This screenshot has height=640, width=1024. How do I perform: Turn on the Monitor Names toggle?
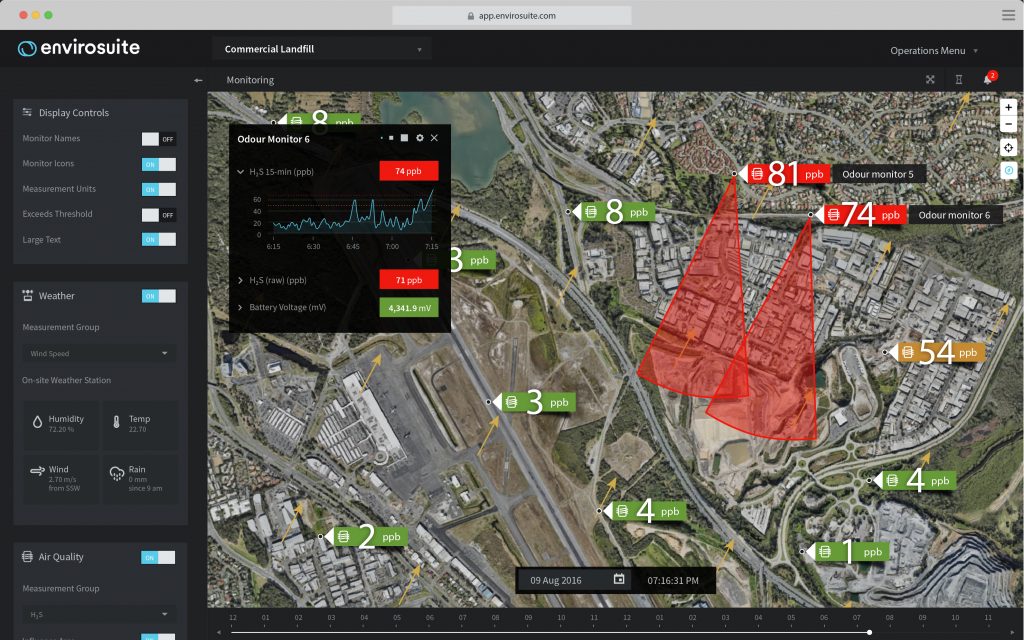pos(159,139)
